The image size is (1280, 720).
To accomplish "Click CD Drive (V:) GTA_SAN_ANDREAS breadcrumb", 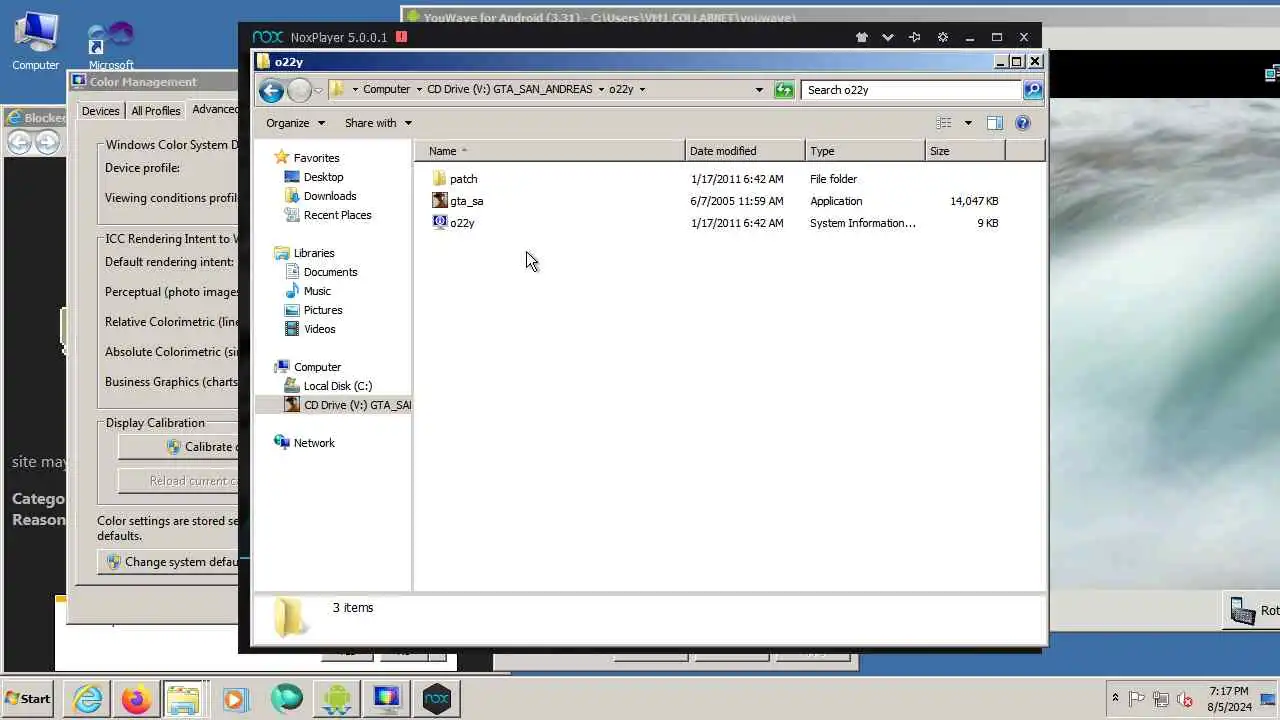I will tap(509, 89).
